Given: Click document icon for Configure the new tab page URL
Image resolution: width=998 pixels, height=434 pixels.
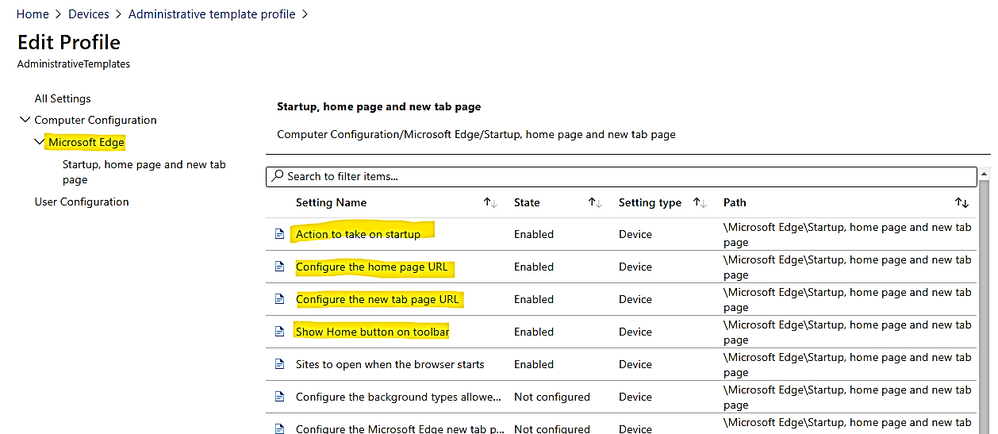Looking at the screenshot, I should 279,299.
